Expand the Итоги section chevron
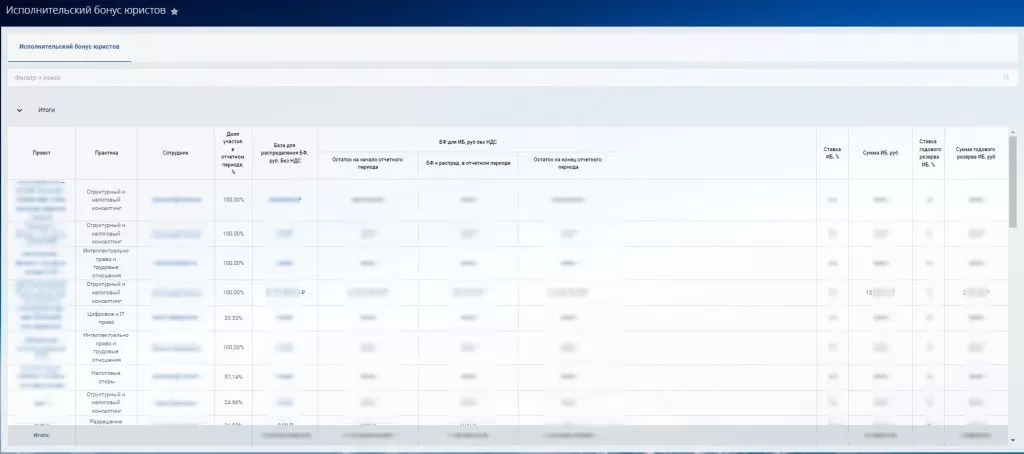Viewport: 1024px width, 454px height. coord(19,110)
